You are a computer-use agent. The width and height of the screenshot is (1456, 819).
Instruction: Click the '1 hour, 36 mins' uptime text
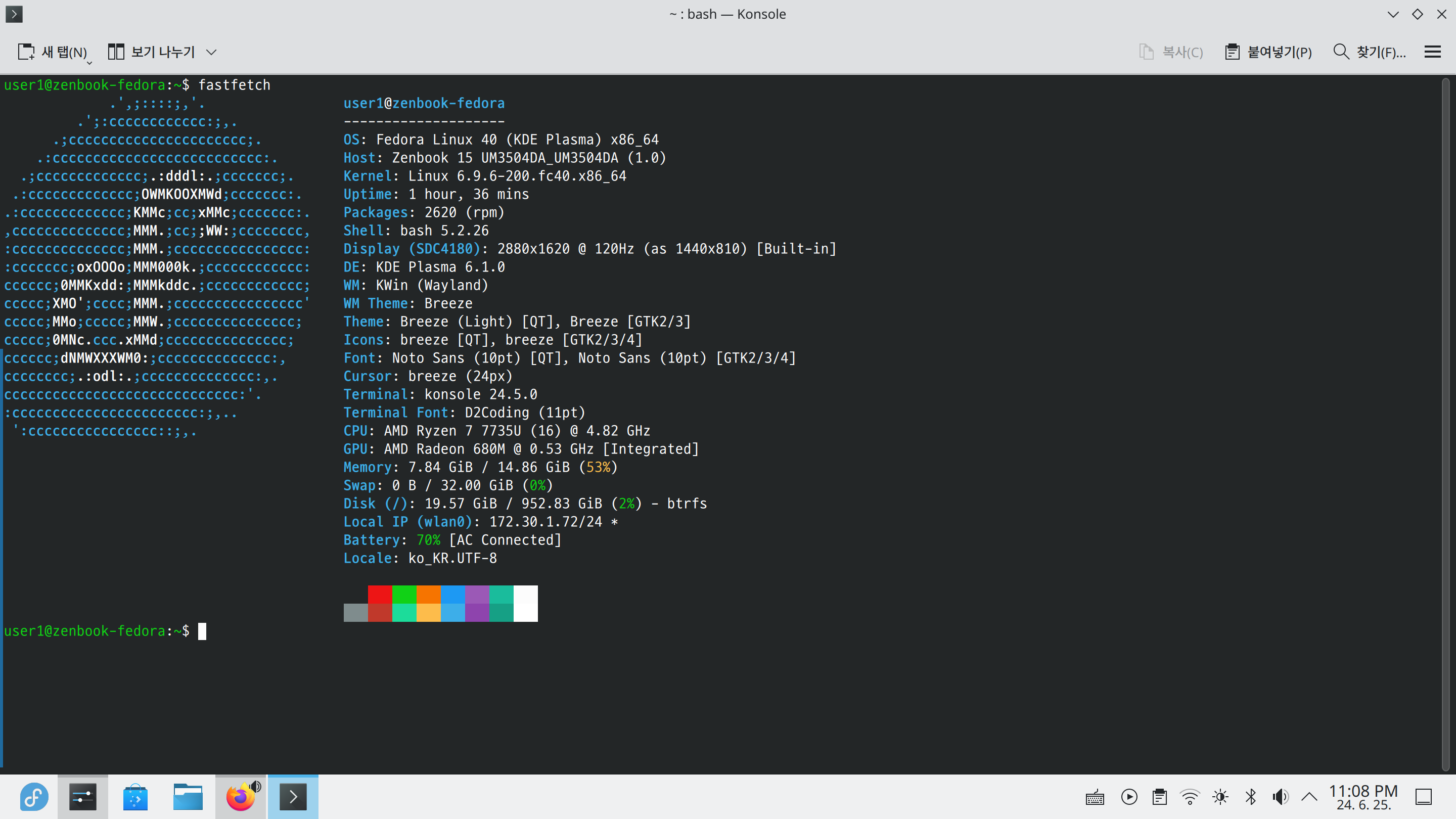(469, 194)
